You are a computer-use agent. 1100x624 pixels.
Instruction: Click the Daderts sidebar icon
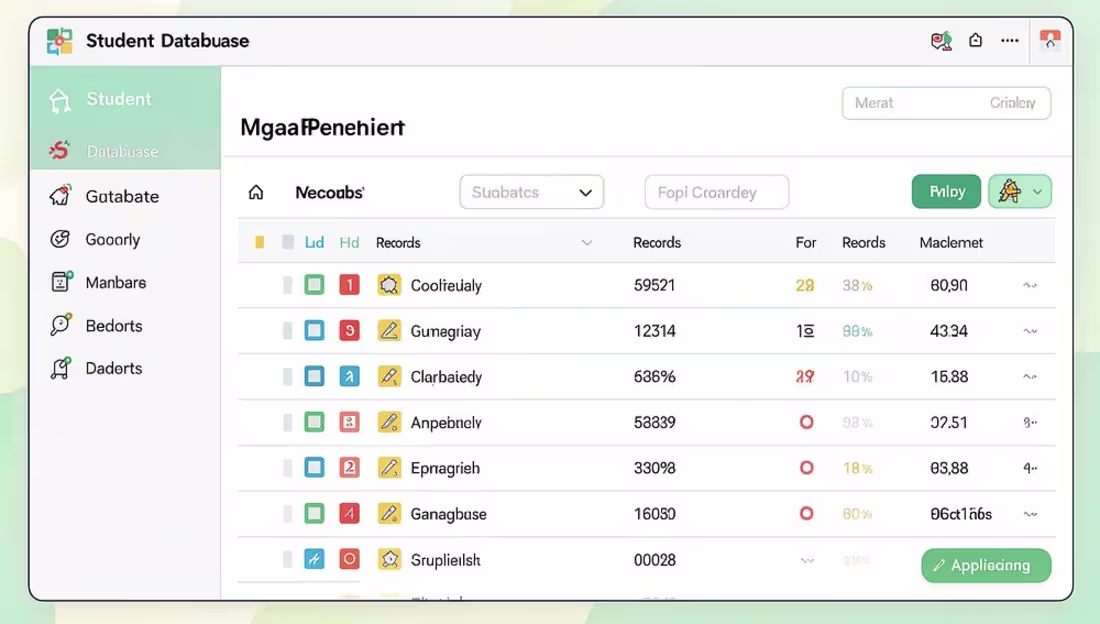tap(60, 368)
